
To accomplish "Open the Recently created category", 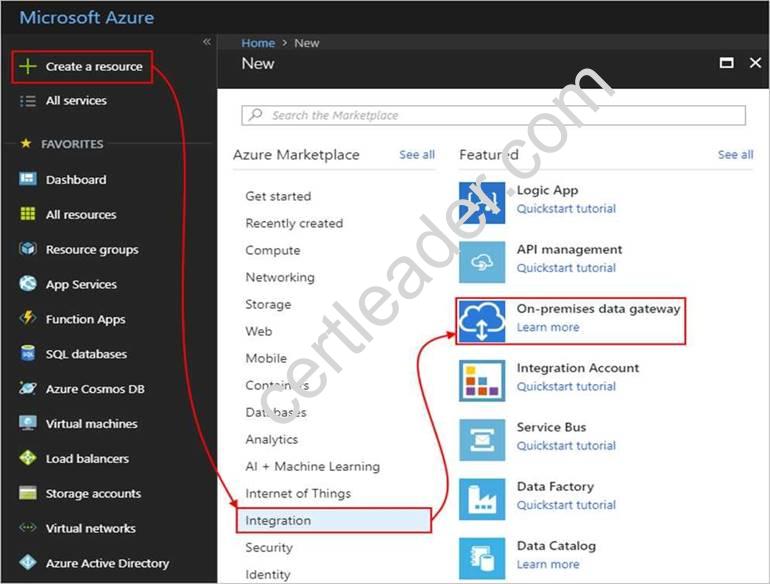I will click(x=294, y=223).
